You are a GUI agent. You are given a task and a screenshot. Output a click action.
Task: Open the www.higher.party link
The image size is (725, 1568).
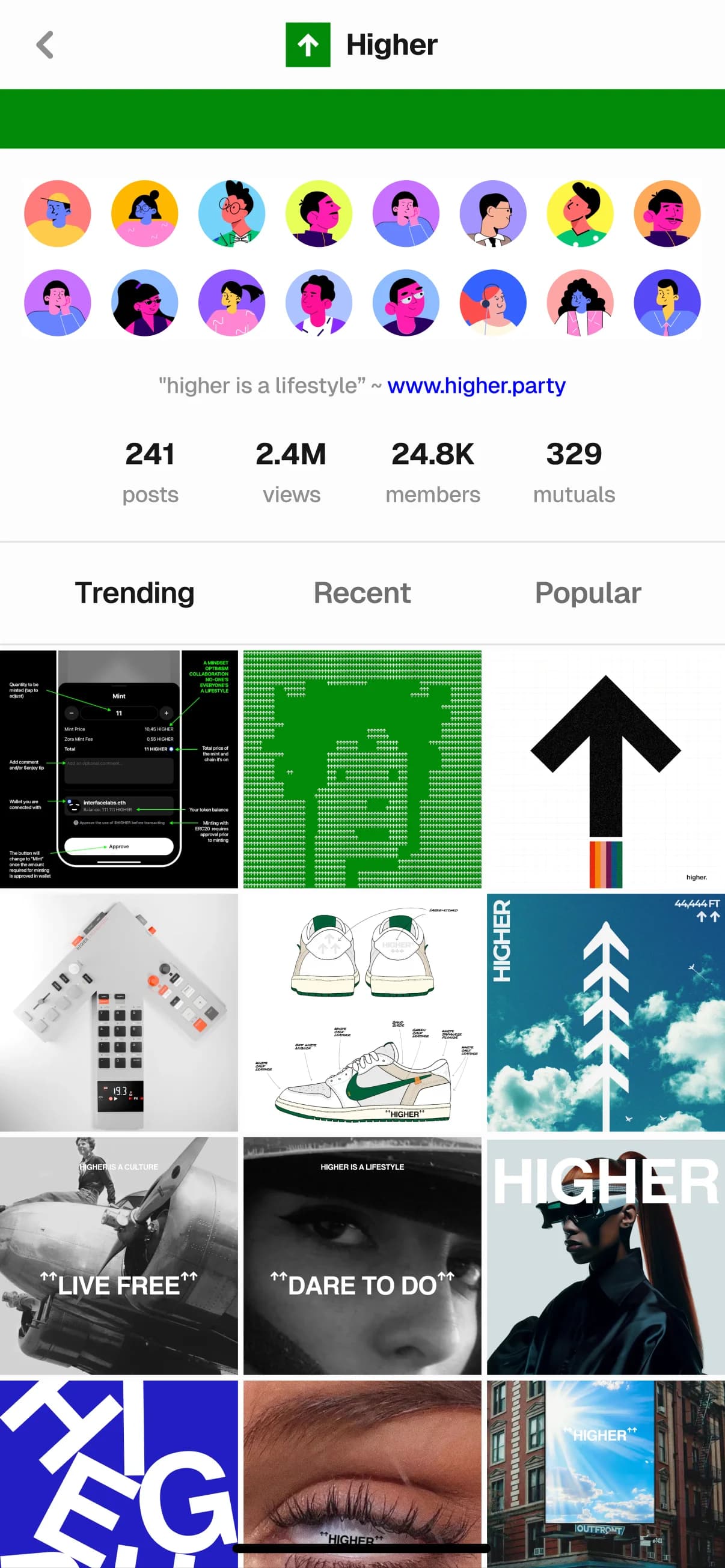tap(477, 385)
